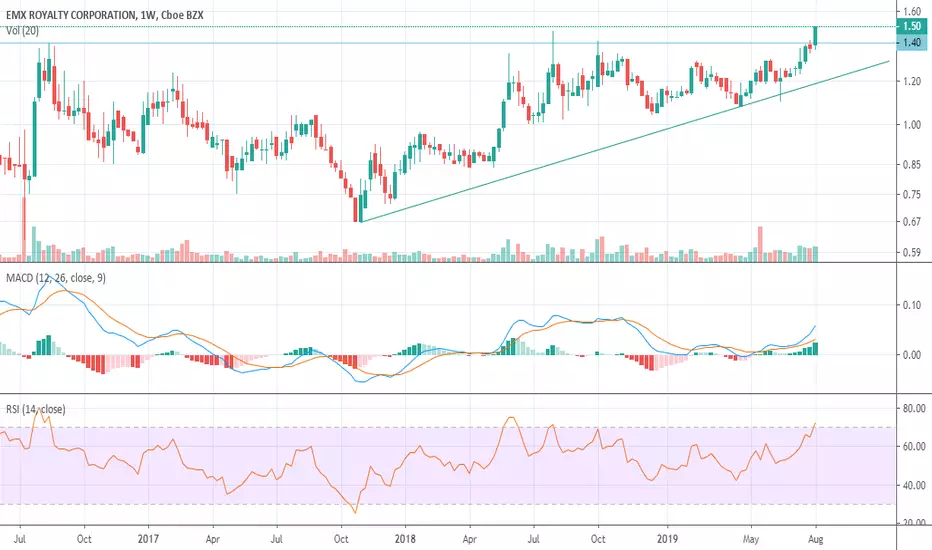Click the 1.00 price axis label

click(912, 125)
